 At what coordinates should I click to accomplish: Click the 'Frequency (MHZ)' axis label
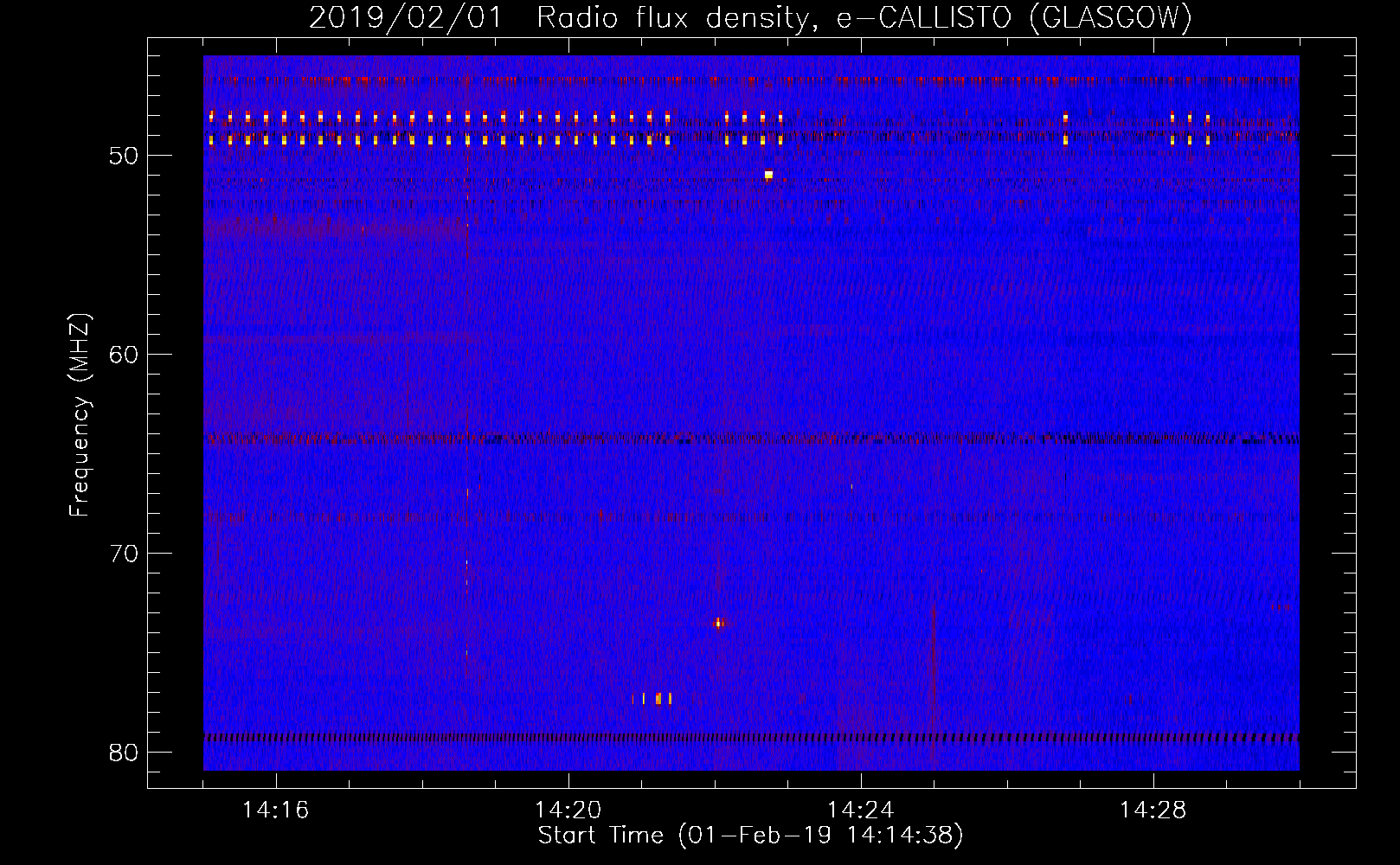80,415
